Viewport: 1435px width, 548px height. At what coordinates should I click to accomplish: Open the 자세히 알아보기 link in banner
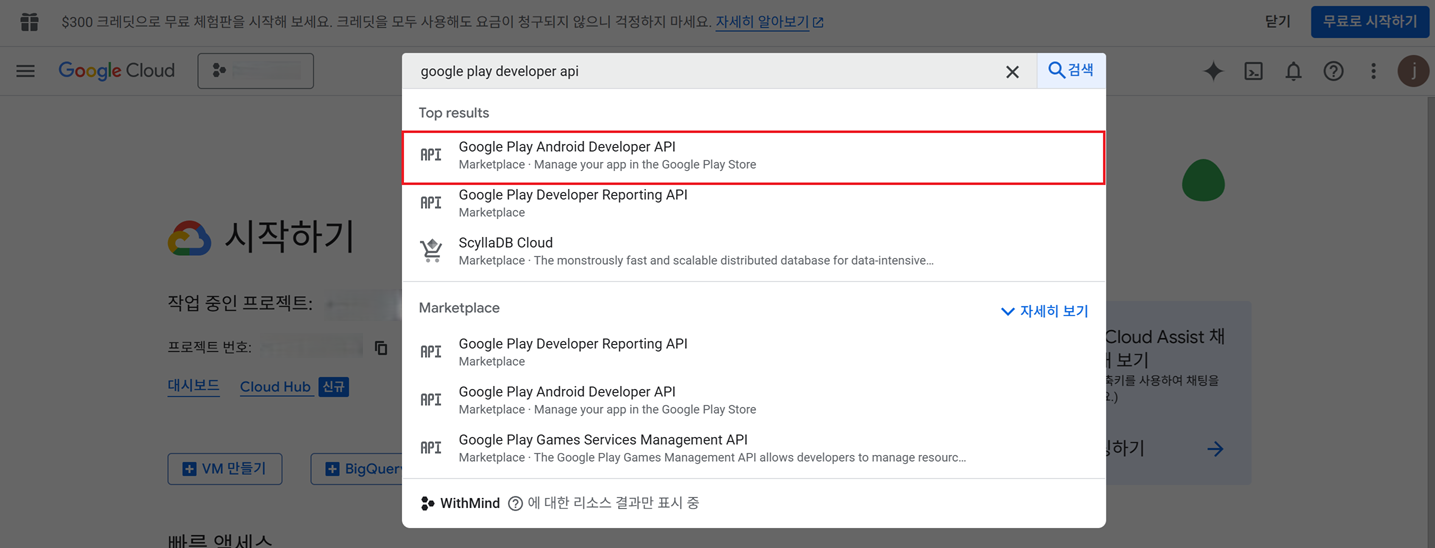pos(768,22)
